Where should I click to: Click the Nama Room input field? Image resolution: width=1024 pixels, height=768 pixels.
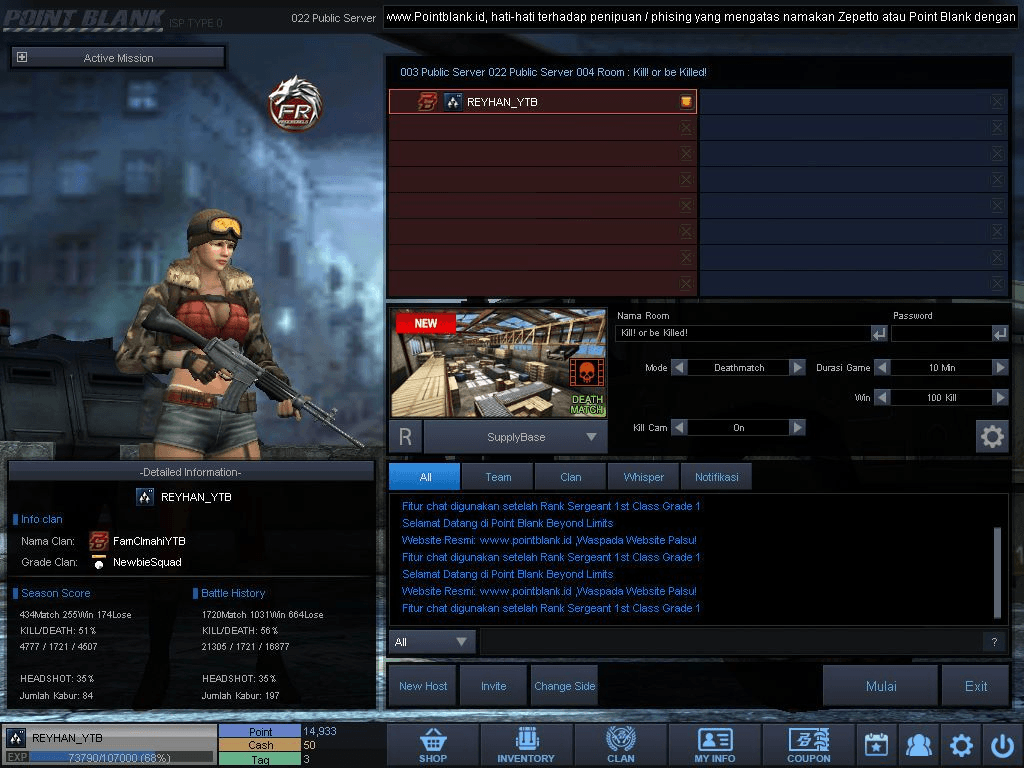(x=743, y=333)
